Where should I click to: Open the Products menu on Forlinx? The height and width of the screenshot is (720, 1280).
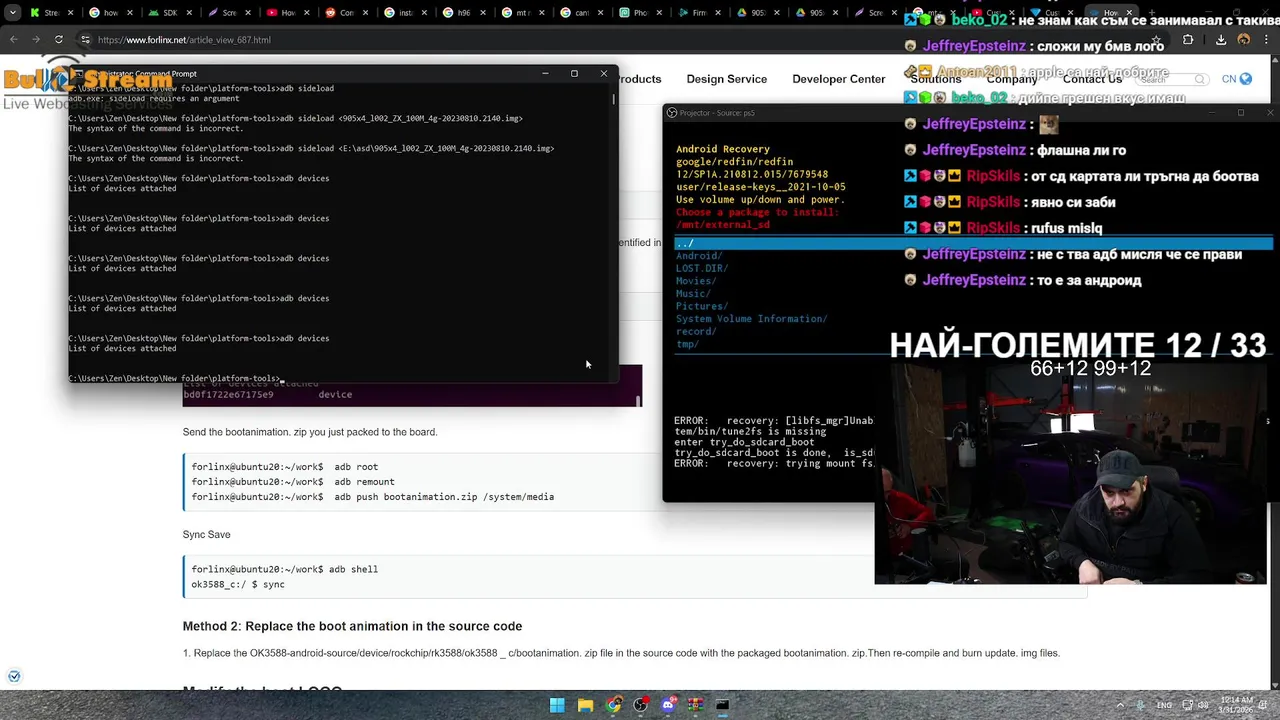[640, 79]
